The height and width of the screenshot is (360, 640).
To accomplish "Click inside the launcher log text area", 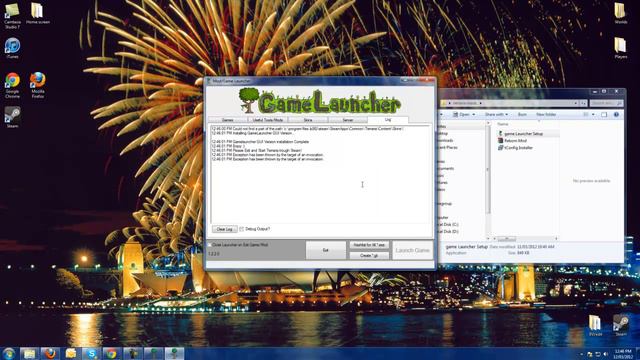I will click(320, 174).
